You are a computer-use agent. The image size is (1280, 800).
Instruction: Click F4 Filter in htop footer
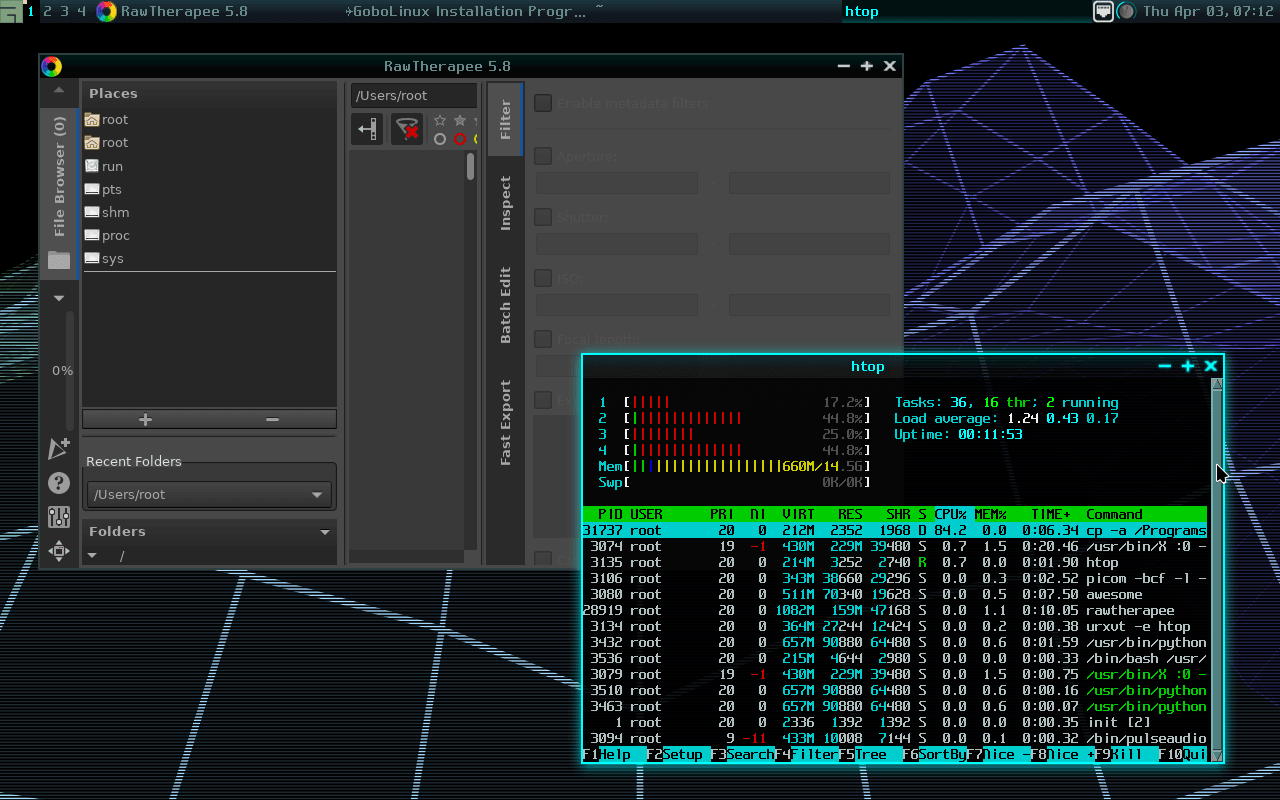[806, 754]
